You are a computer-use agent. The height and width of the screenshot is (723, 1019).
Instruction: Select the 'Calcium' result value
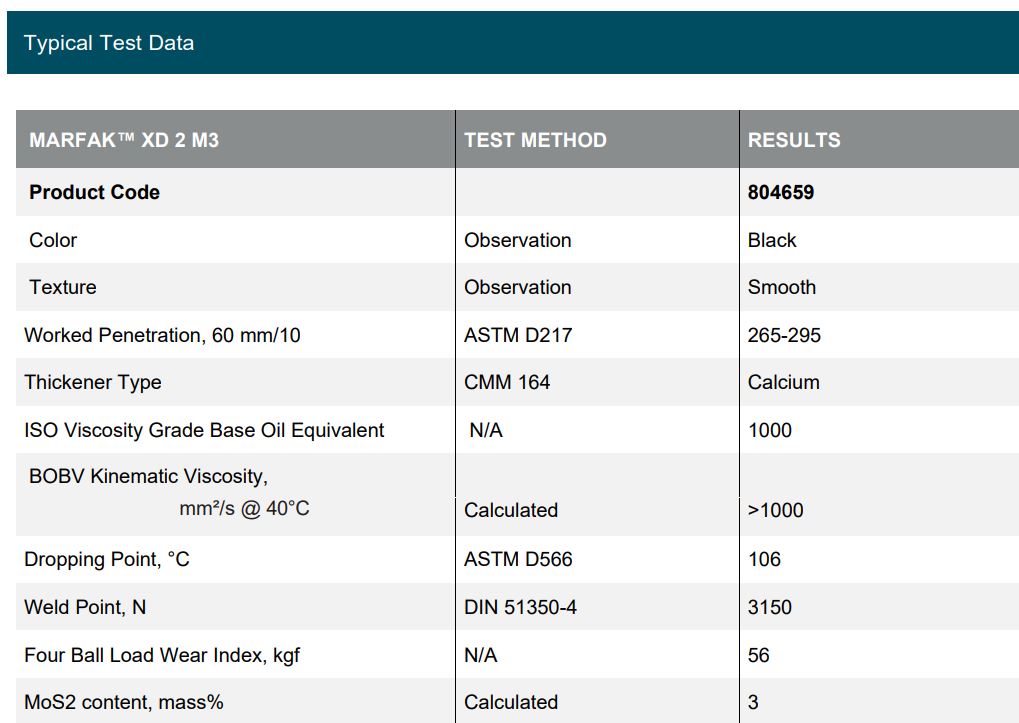pos(783,382)
